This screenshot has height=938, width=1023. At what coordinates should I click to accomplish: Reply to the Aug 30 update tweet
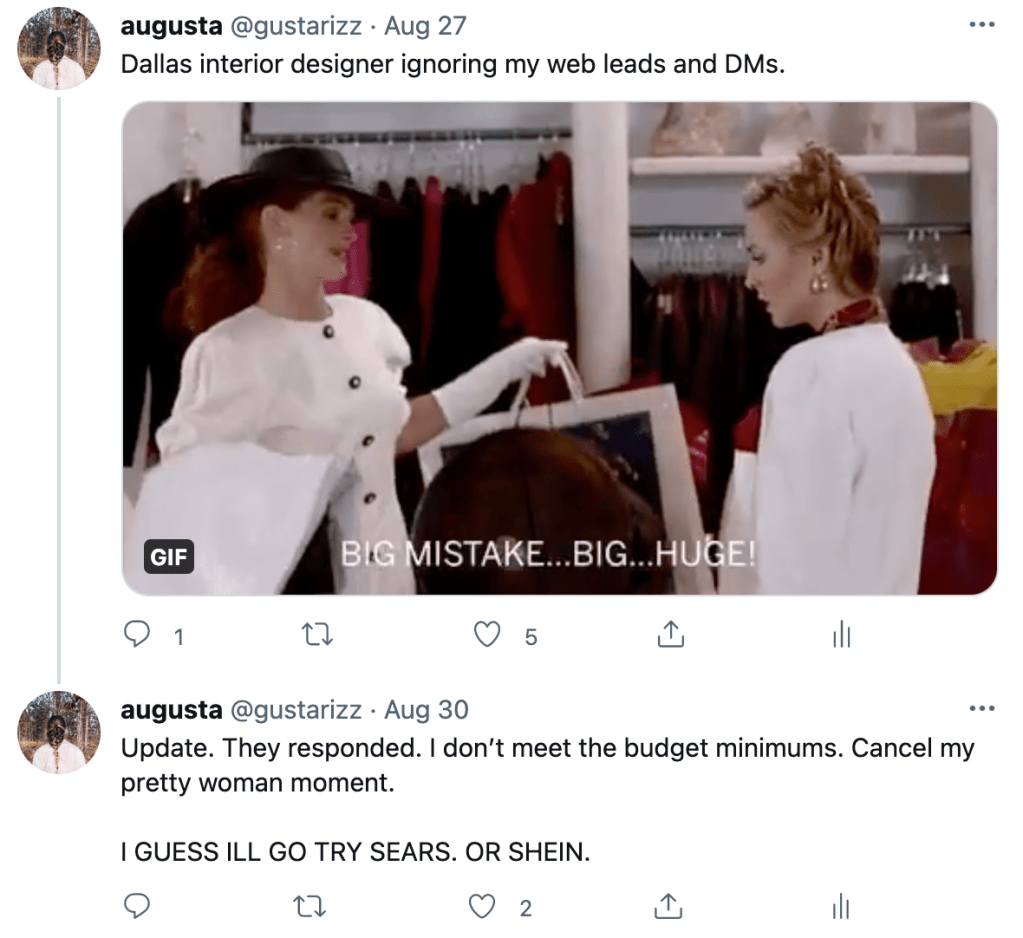[137, 906]
